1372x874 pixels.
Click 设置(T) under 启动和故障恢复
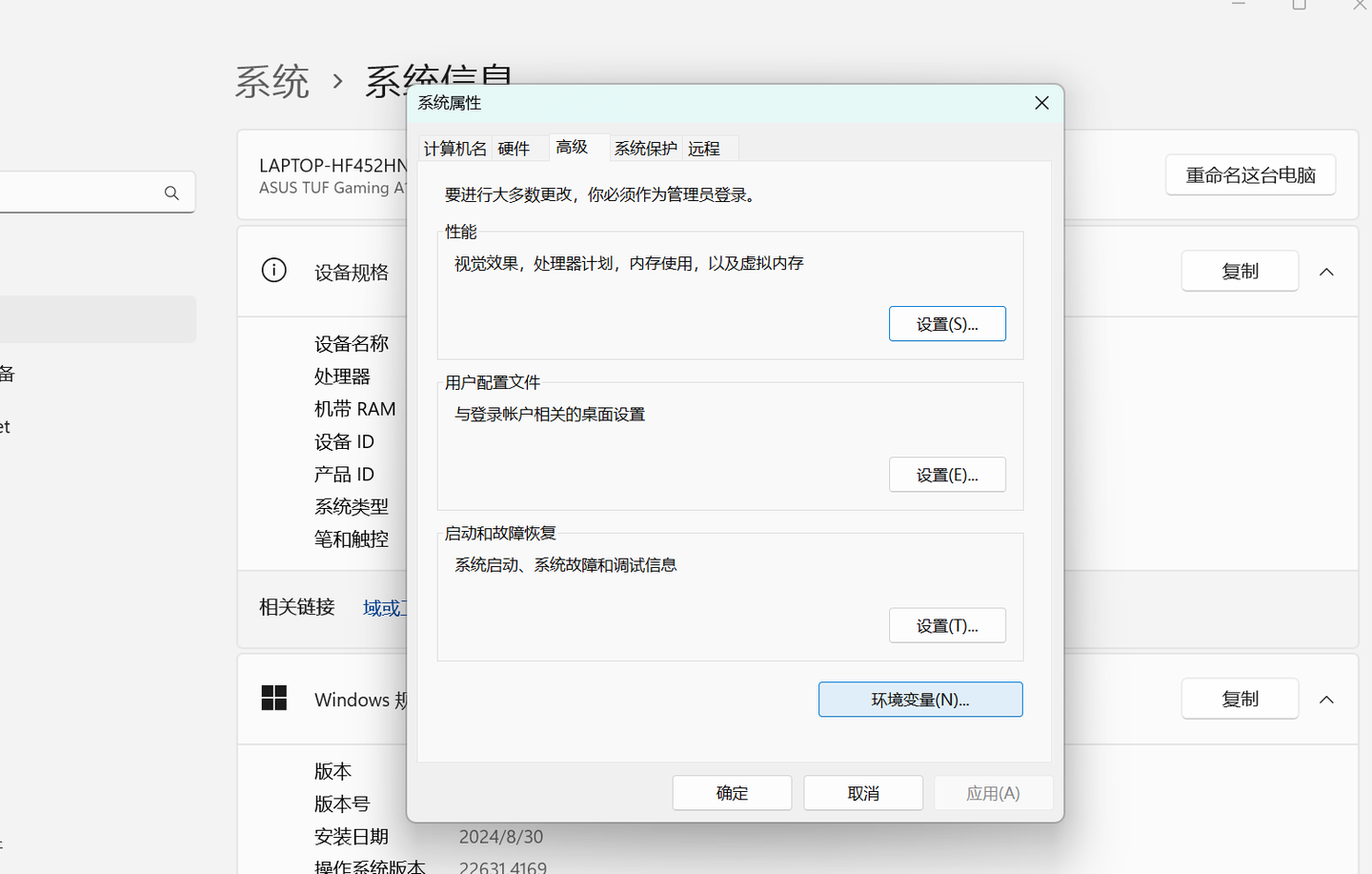947,624
